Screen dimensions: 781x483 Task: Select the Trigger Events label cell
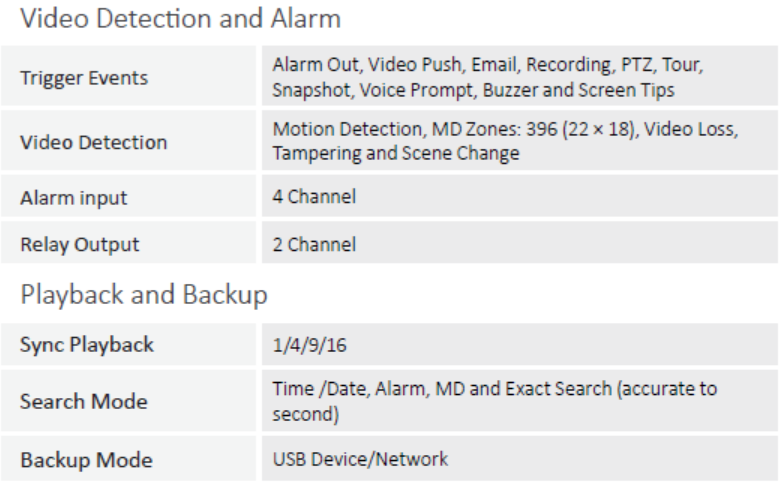(129, 76)
